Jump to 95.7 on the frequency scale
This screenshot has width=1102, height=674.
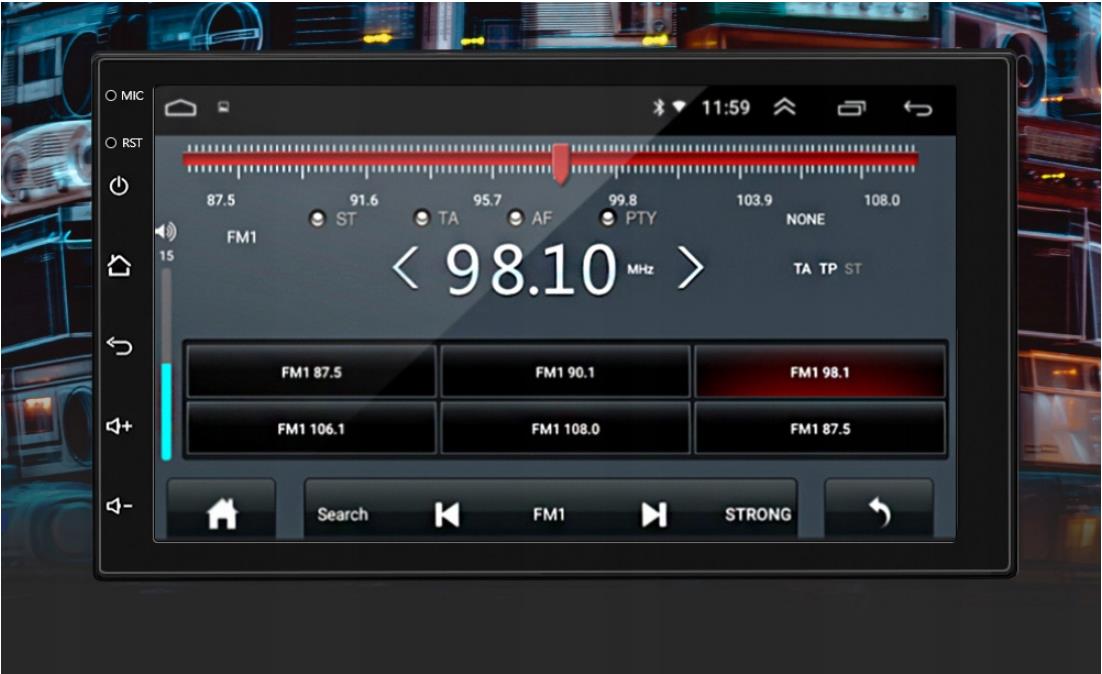click(487, 200)
